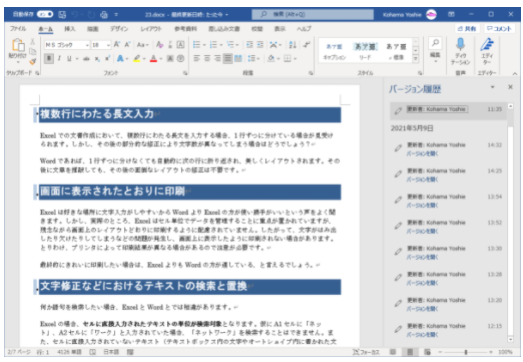Open Version History pane options dropdown arrow
Viewport: 523px width, 362px height.
pos(493,87)
